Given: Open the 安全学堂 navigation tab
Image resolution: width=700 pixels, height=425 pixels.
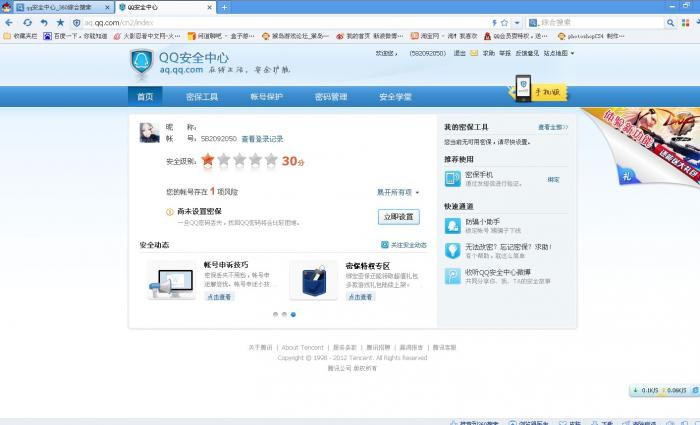Looking at the screenshot, I should tap(395, 96).
